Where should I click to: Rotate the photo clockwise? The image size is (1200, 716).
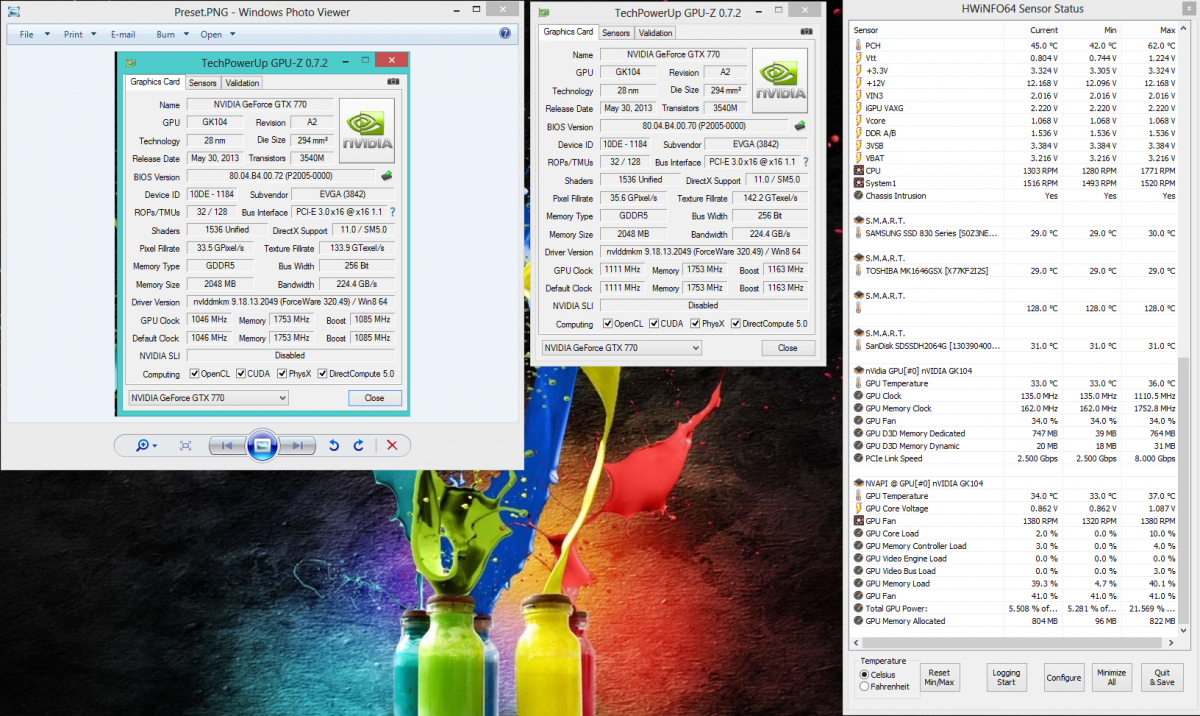point(358,445)
